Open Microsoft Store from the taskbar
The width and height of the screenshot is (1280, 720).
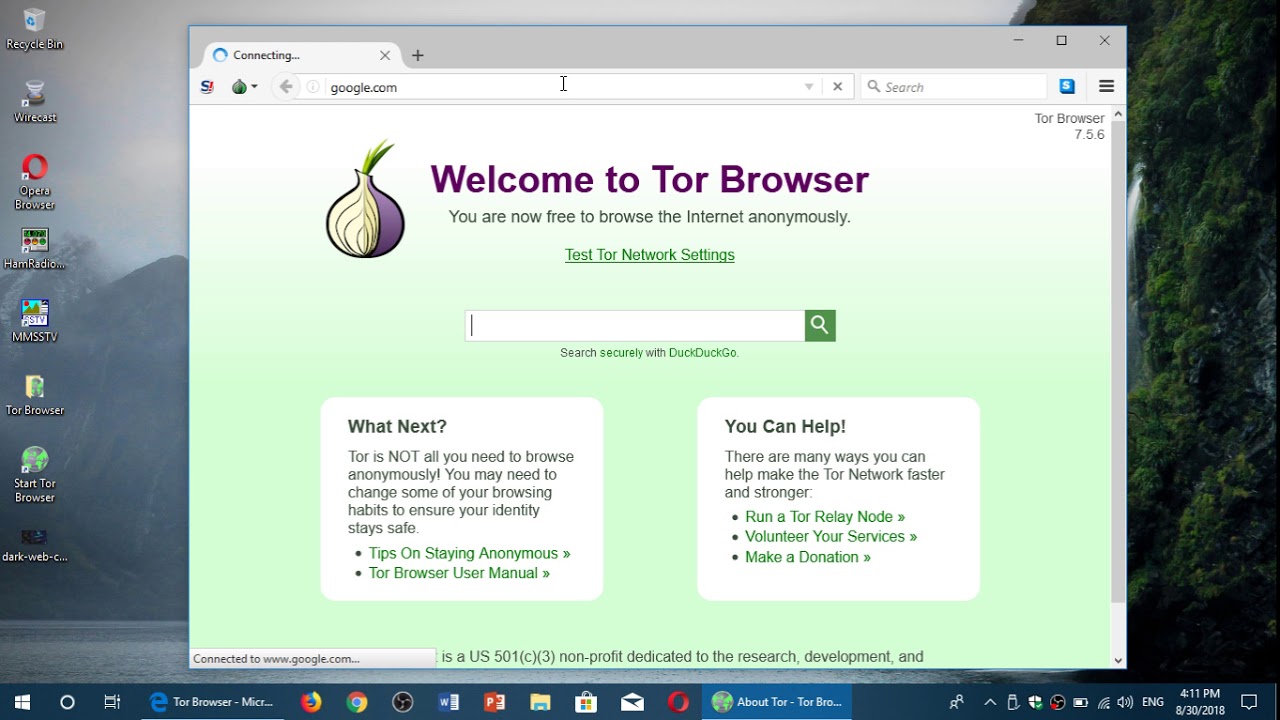(x=587, y=702)
